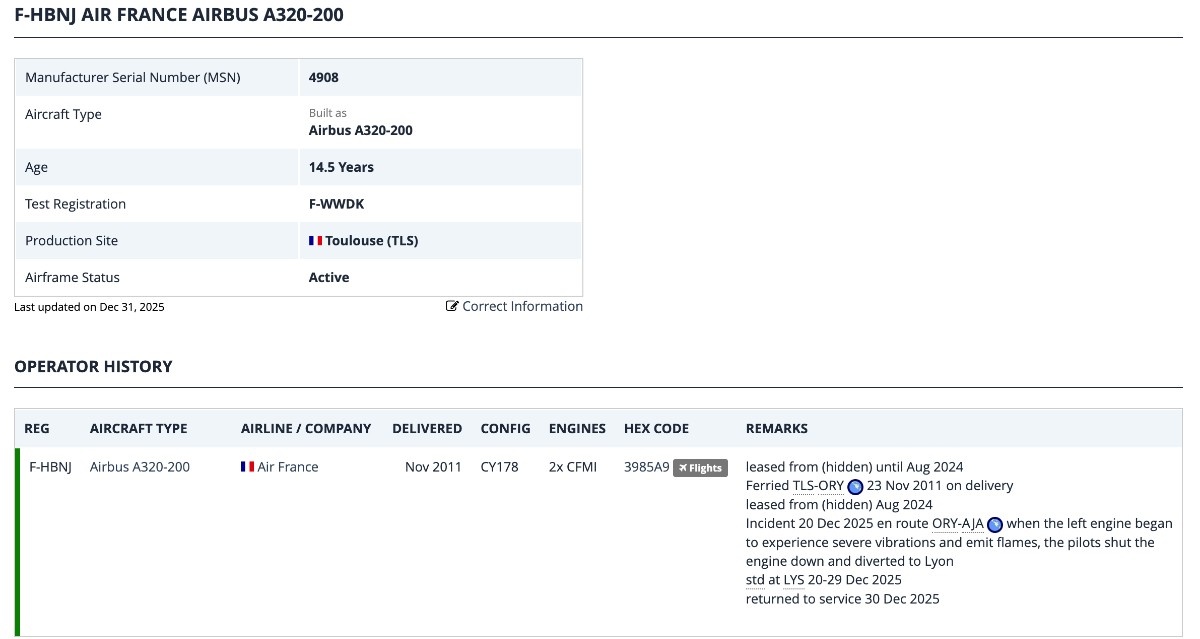This screenshot has height=639, width=1200.
Task: Click 'returned to service 30 Dec 2025' remark
Action: [843, 599]
